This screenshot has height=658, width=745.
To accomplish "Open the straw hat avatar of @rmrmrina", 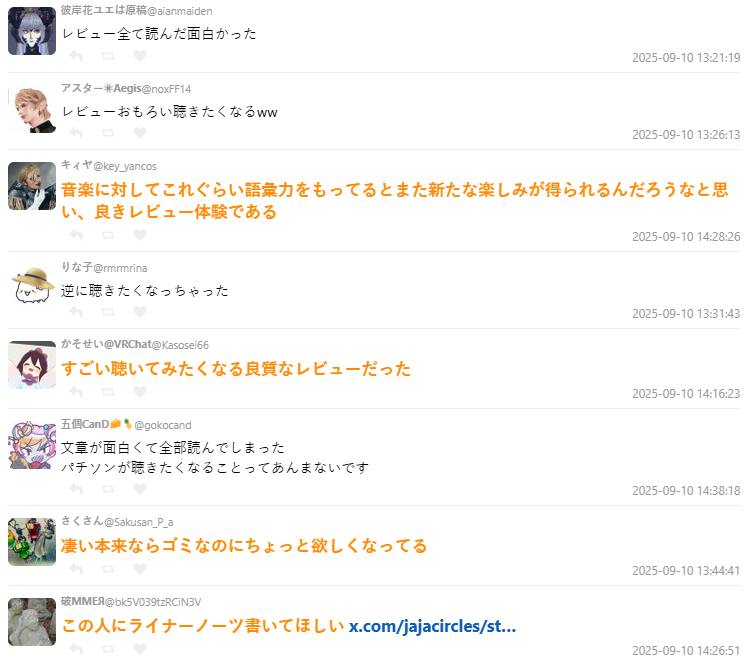I will [x=32, y=287].
